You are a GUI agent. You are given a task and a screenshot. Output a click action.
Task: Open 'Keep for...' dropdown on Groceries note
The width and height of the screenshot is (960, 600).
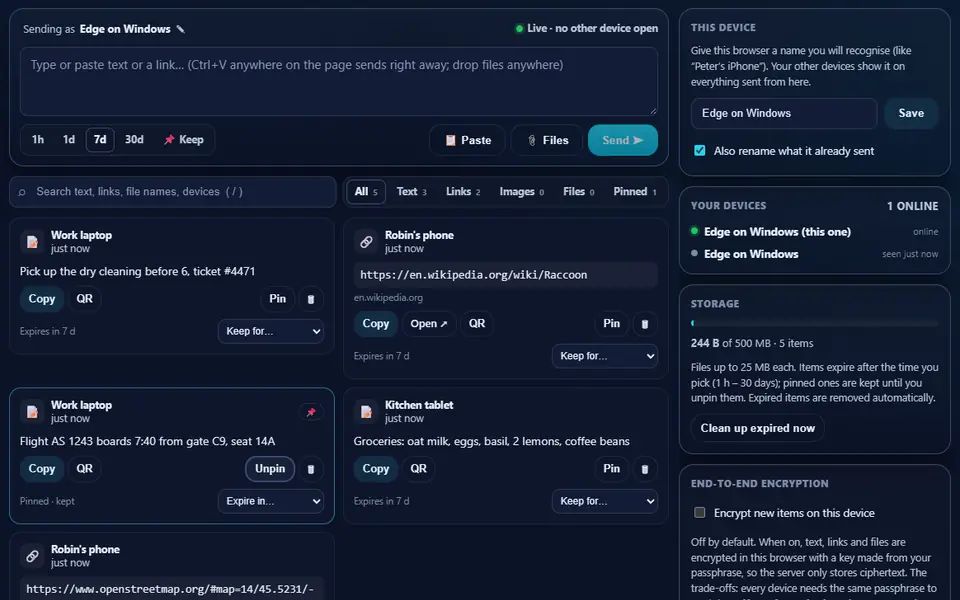[x=605, y=501]
